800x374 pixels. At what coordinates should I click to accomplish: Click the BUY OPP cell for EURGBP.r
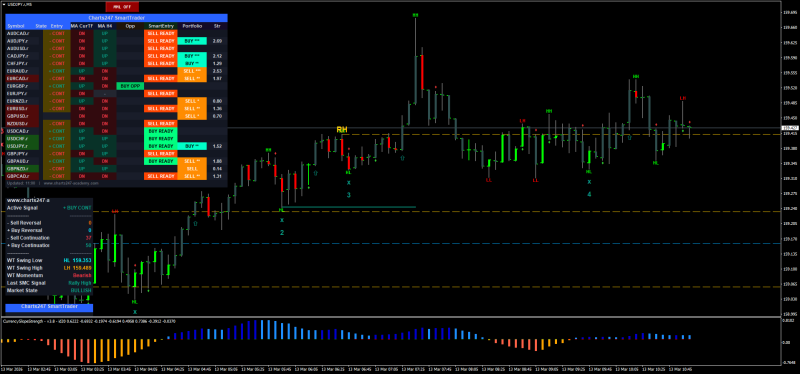pos(130,86)
